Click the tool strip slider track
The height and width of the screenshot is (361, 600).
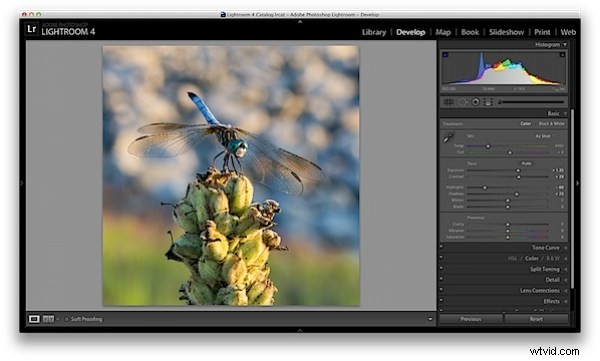click(x=532, y=102)
